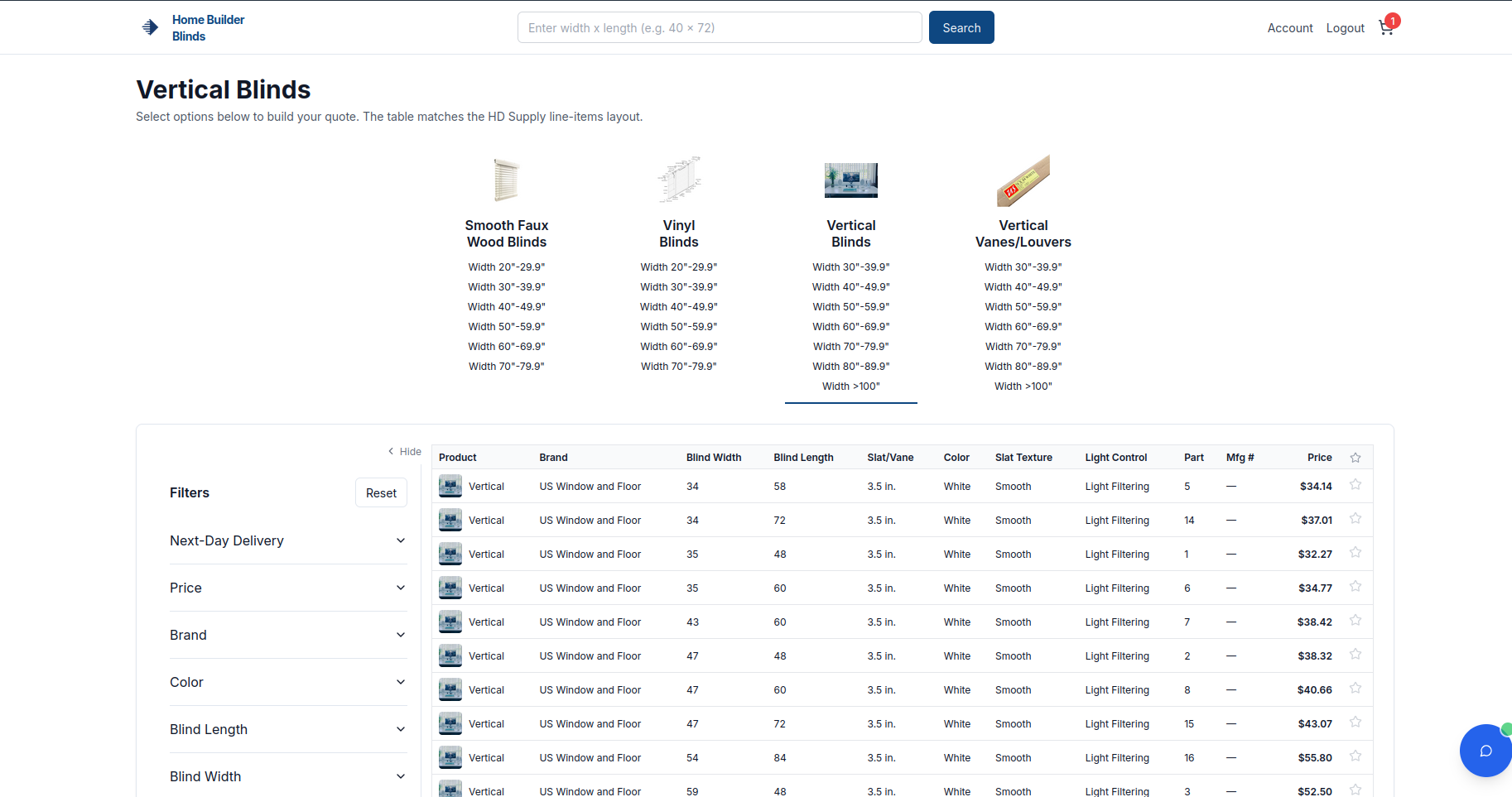Click the star next to the $55.80 price
Image resolution: width=1512 pixels, height=797 pixels.
pyautogui.click(x=1356, y=756)
